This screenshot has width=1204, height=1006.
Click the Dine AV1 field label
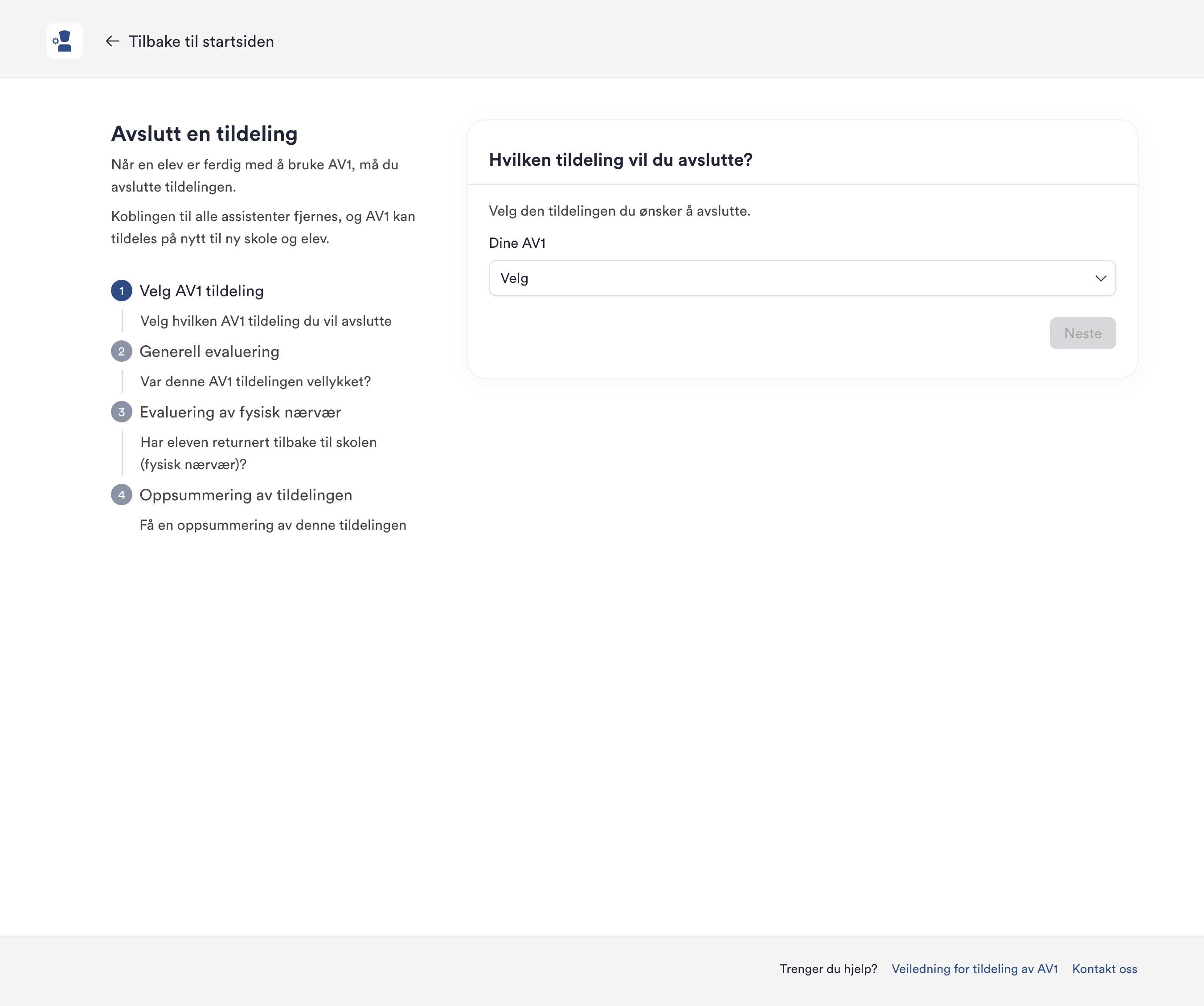[517, 243]
